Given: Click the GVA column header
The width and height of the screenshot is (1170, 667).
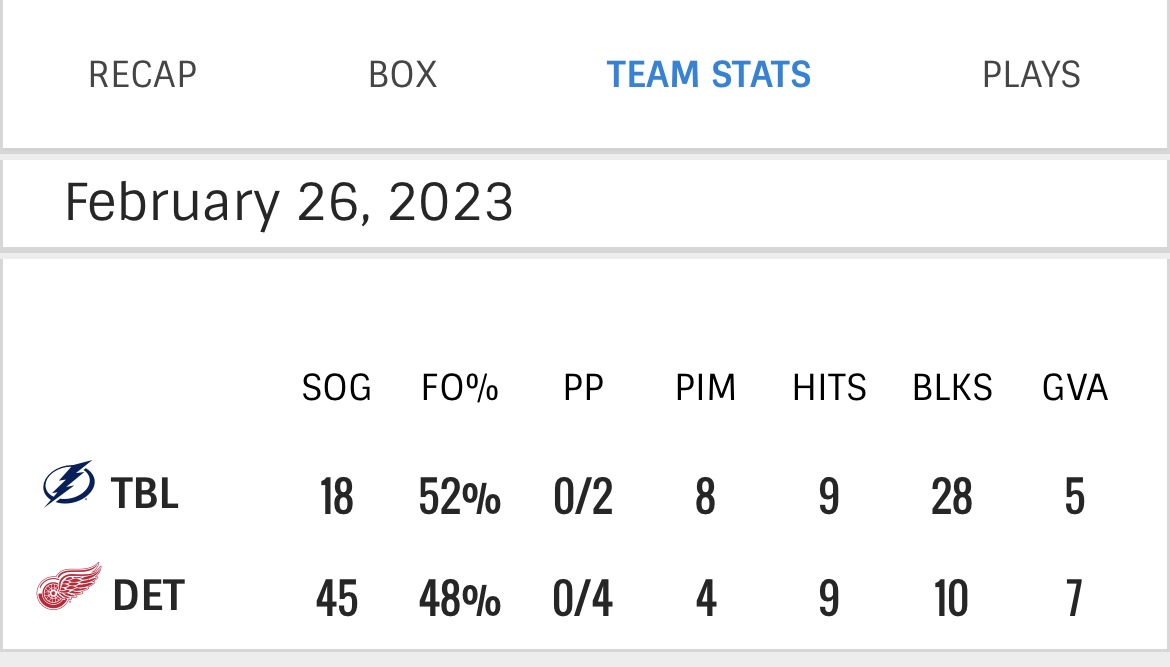Looking at the screenshot, I should 1074,388.
